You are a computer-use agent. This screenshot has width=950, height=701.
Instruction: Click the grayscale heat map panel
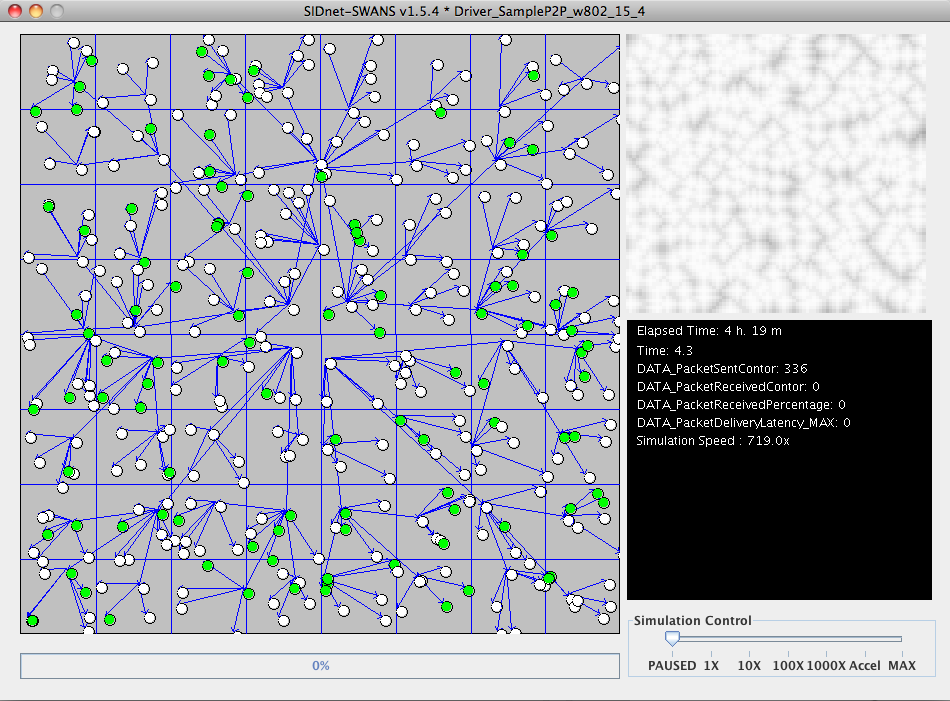(x=776, y=174)
